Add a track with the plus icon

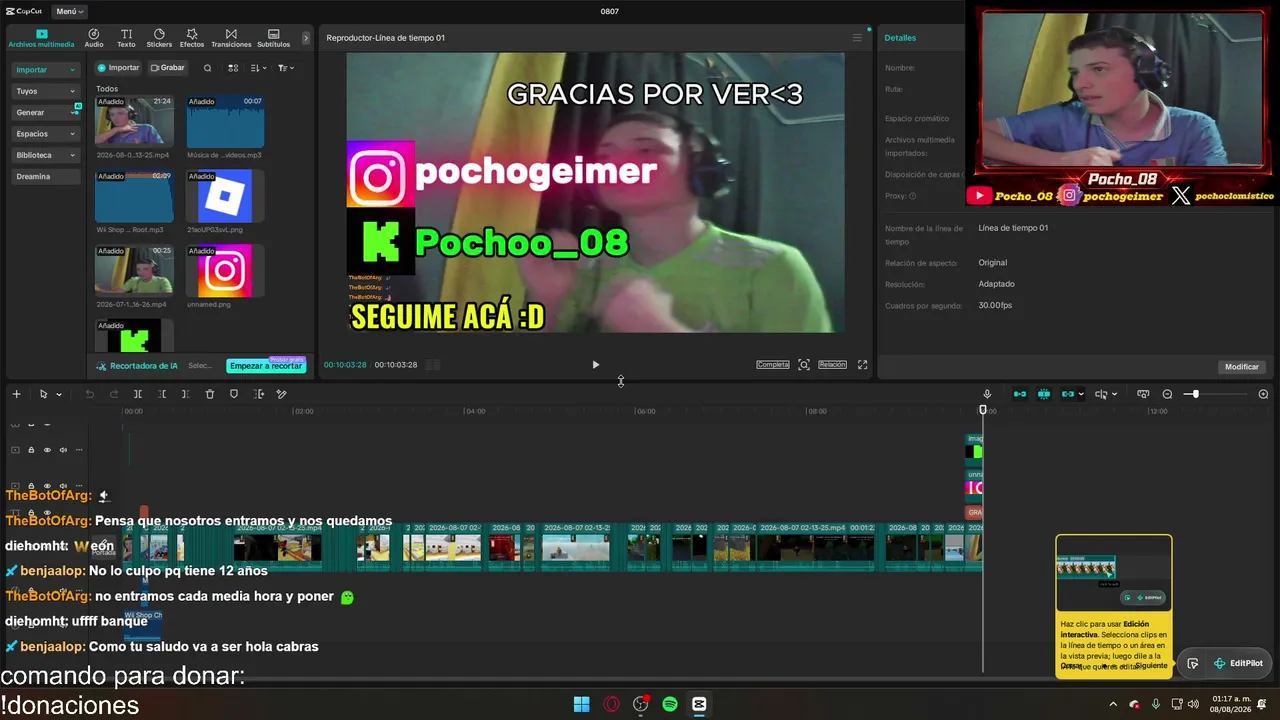pos(16,394)
